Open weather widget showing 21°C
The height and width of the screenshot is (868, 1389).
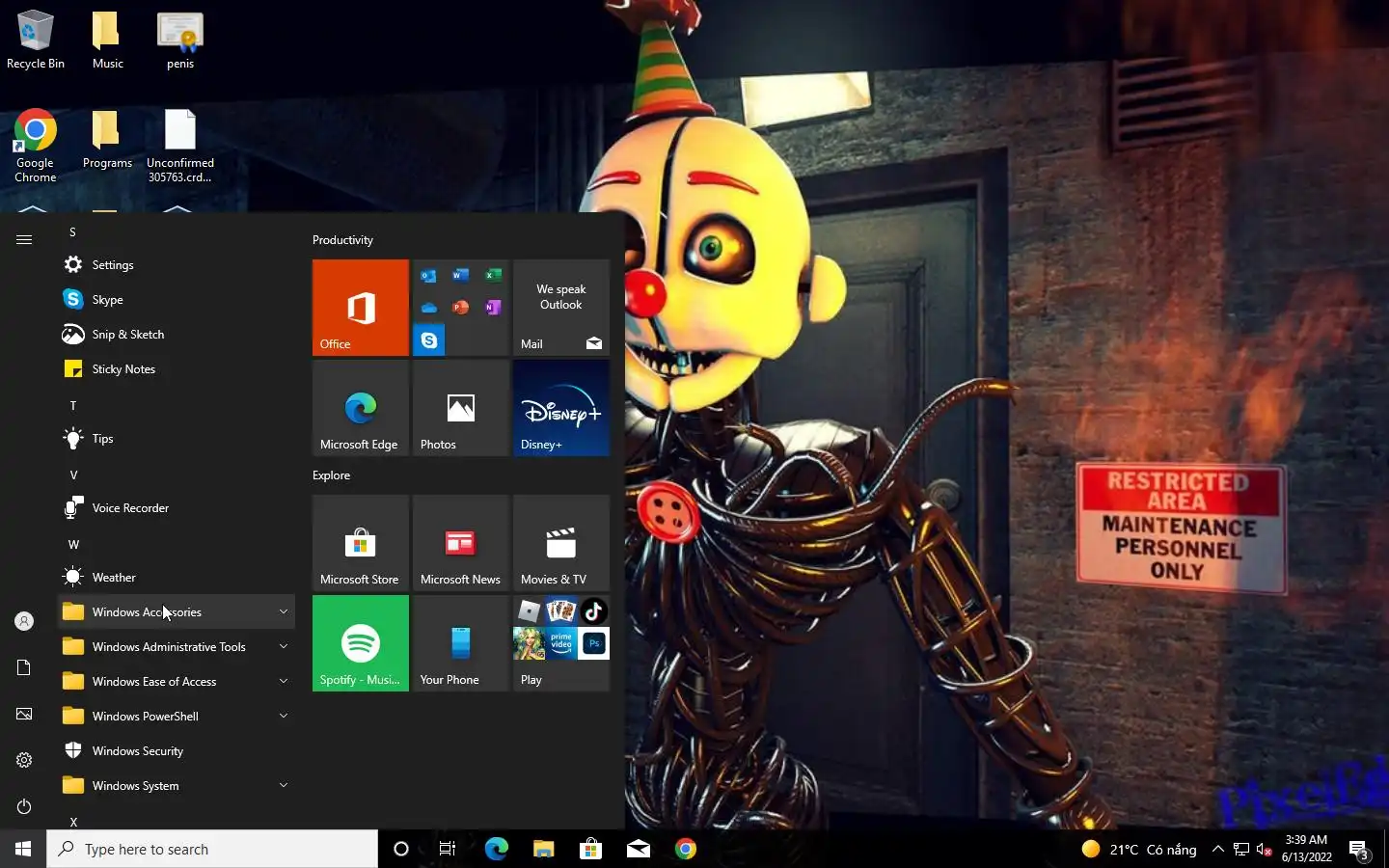(x=1139, y=850)
